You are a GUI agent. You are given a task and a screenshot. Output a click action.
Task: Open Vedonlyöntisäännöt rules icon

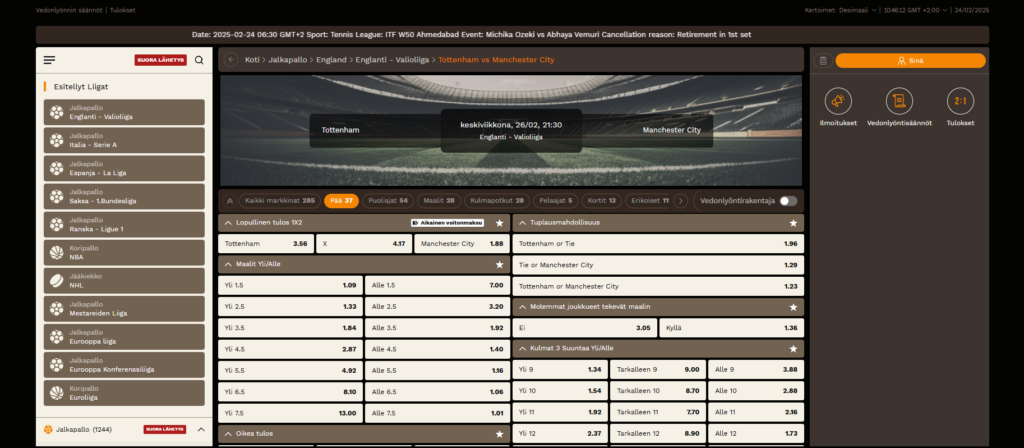pyautogui.click(x=899, y=101)
